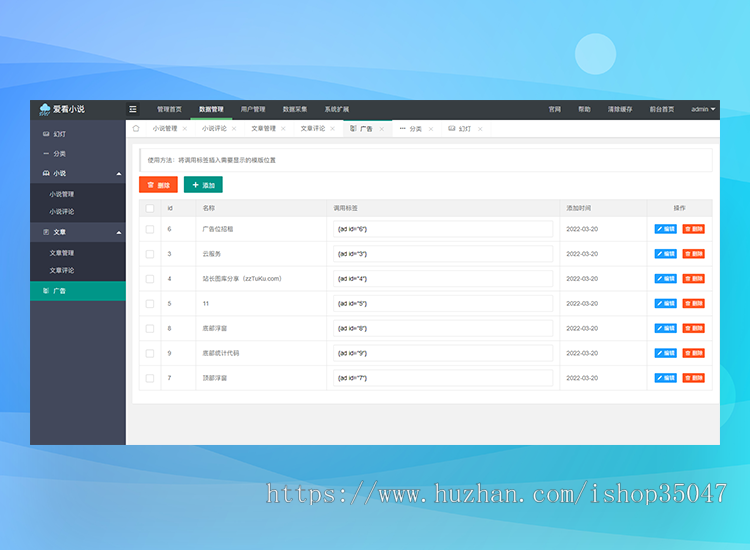Image resolution: width=750 pixels, height=550 pixels.
Task: Check the 顶部浮窗 row checkbox
Action: pyautogui.click(x=150, y=378)
